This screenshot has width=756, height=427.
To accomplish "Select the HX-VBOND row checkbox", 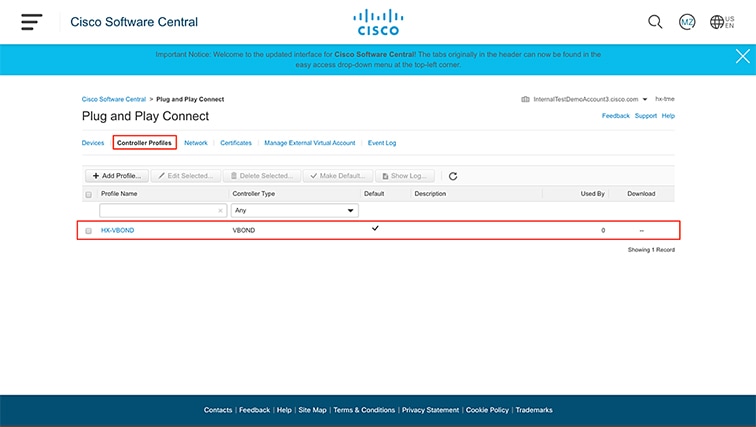I will 88,231.
